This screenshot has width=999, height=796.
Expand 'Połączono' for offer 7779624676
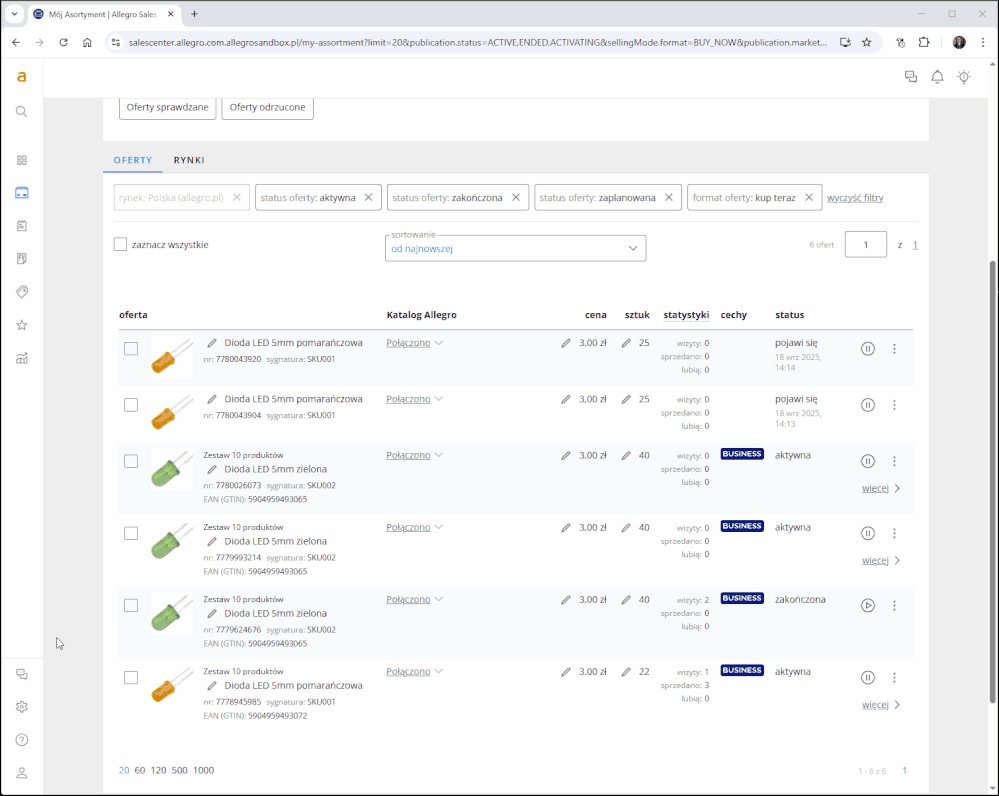(414, 599)
